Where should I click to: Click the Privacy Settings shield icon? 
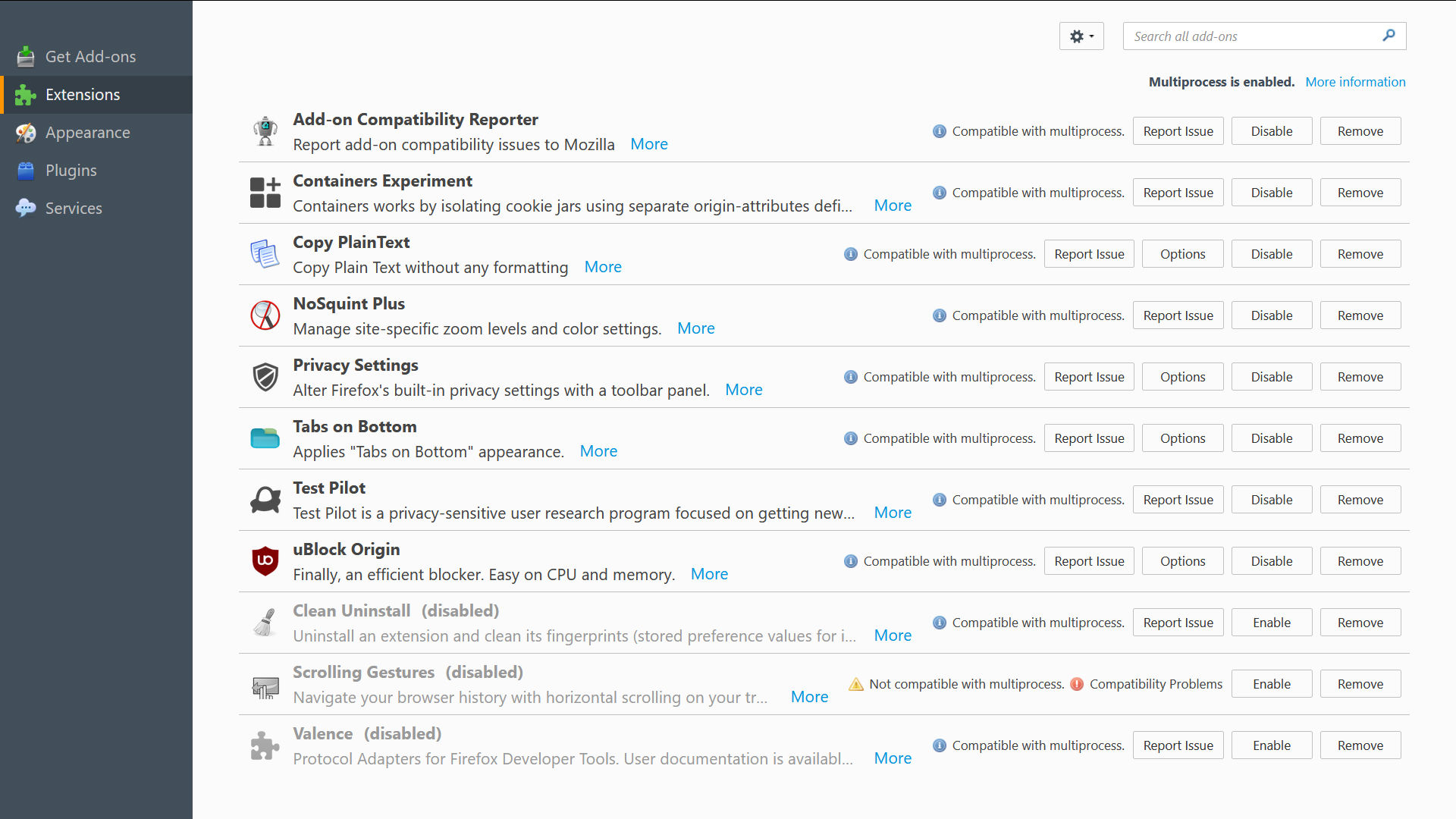265,377
